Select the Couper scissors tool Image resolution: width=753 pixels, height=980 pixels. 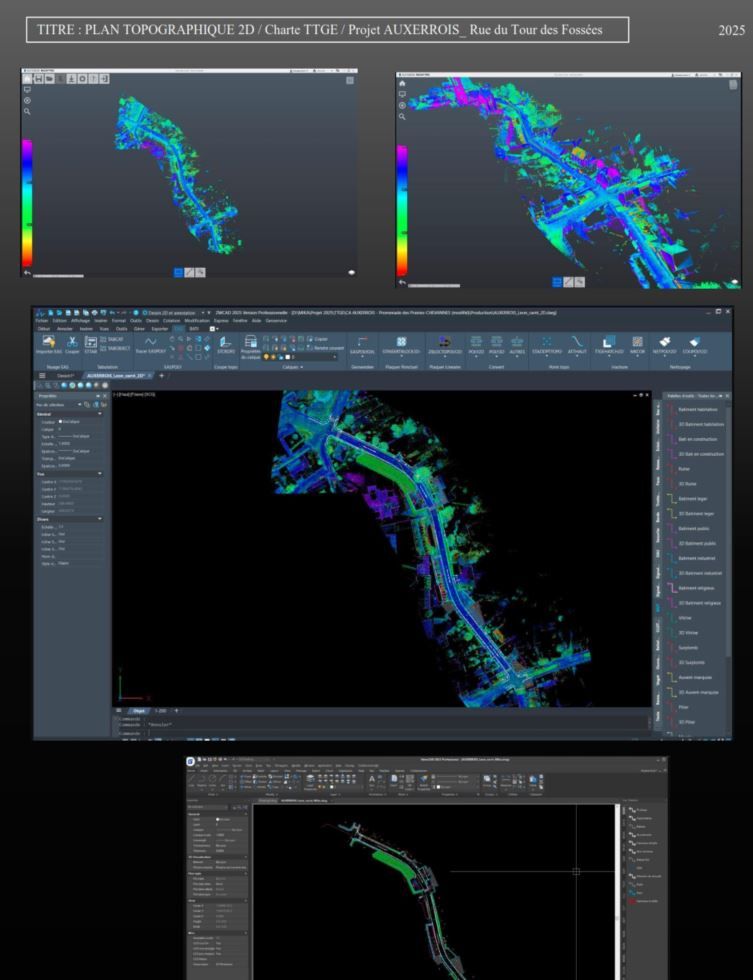tap(72, 341)
